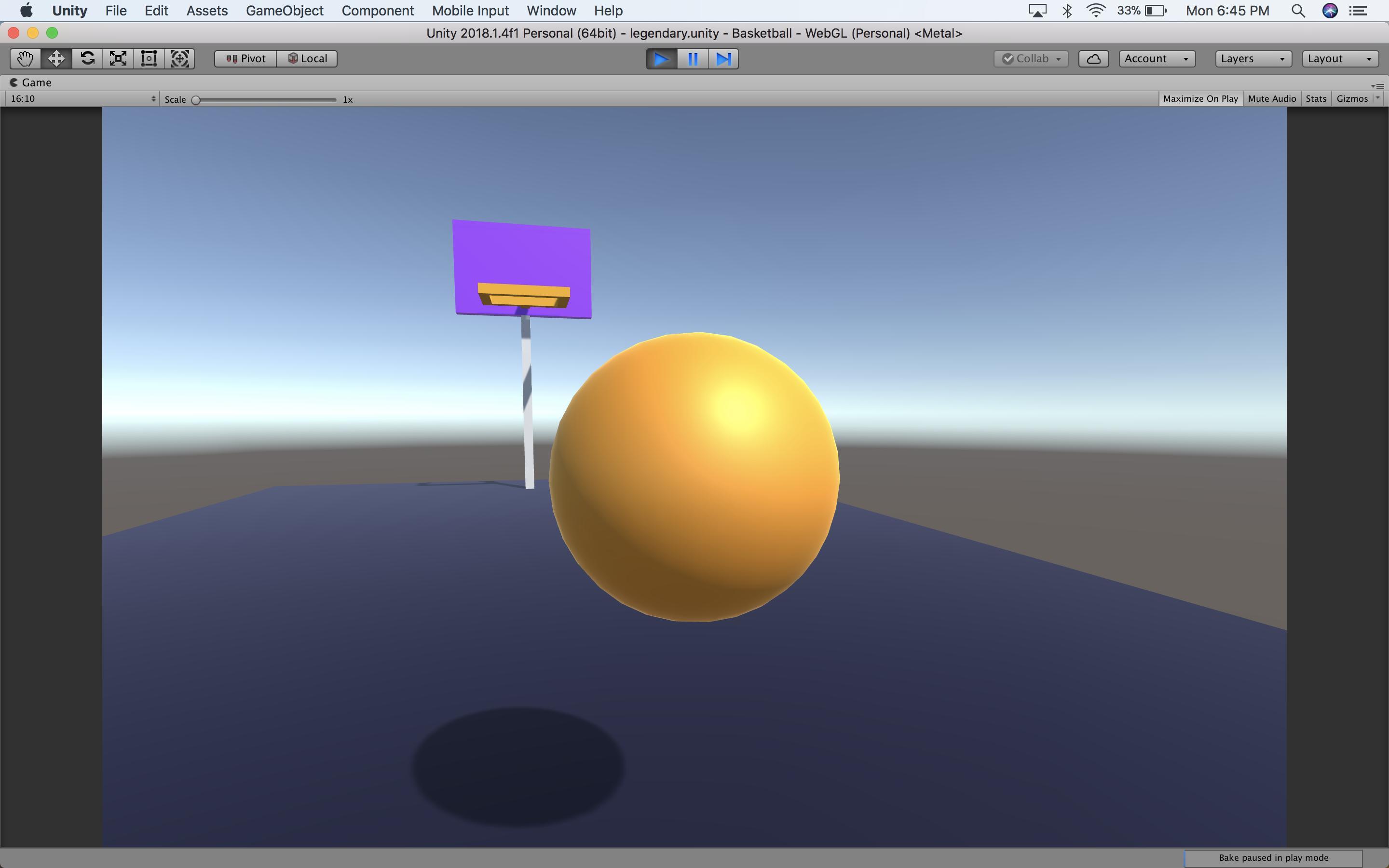Open the File menu
Screen dimensions: 1389x868
click(x=116, y=10)
